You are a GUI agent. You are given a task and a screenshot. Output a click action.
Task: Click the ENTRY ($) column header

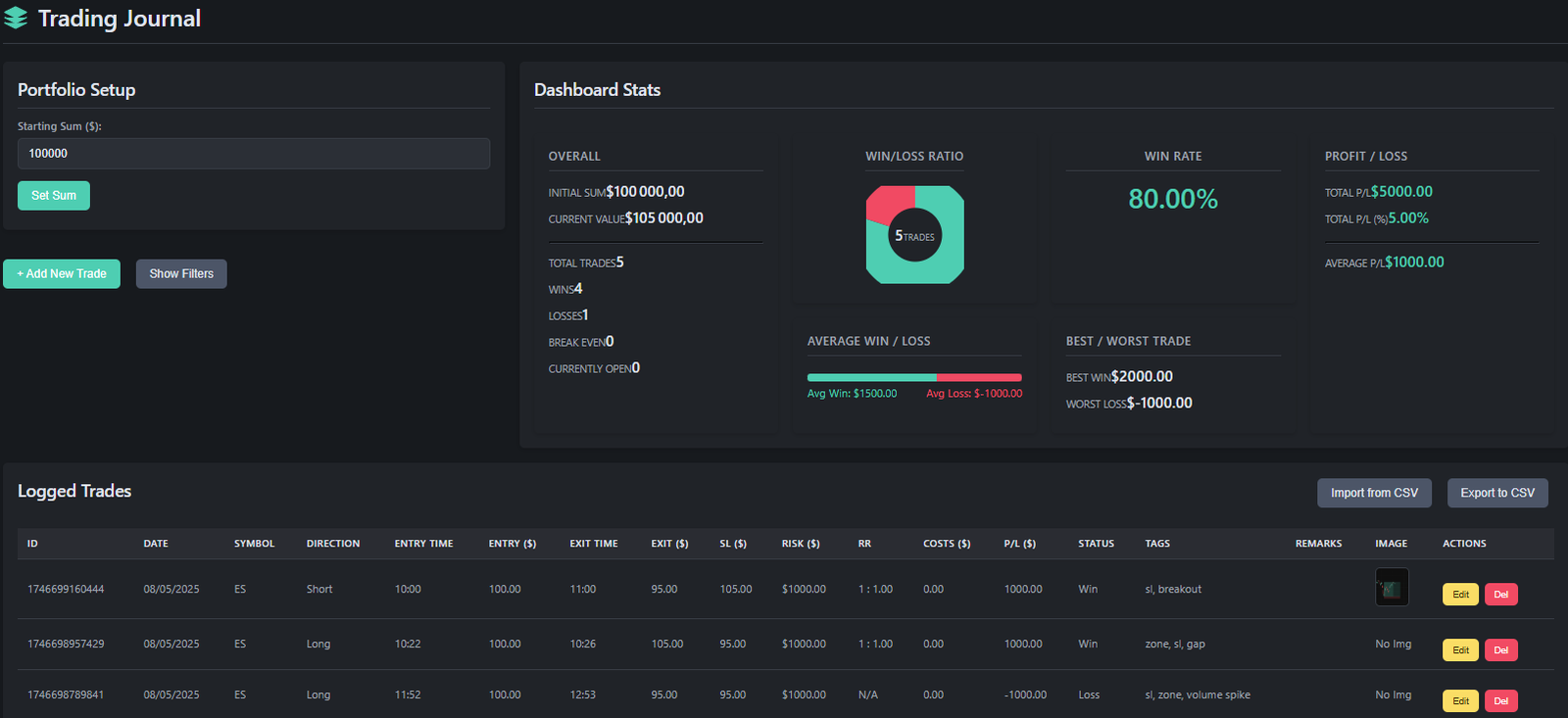point(513,544)
